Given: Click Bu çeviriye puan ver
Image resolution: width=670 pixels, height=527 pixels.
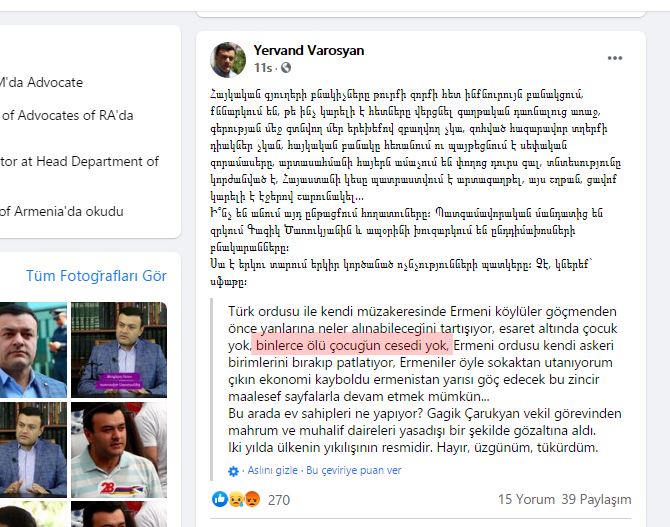Looking at the screenshot, I should click(354, 470).
